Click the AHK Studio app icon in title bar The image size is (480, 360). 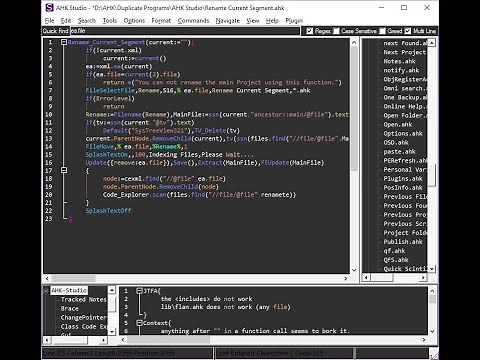point(49,8)
